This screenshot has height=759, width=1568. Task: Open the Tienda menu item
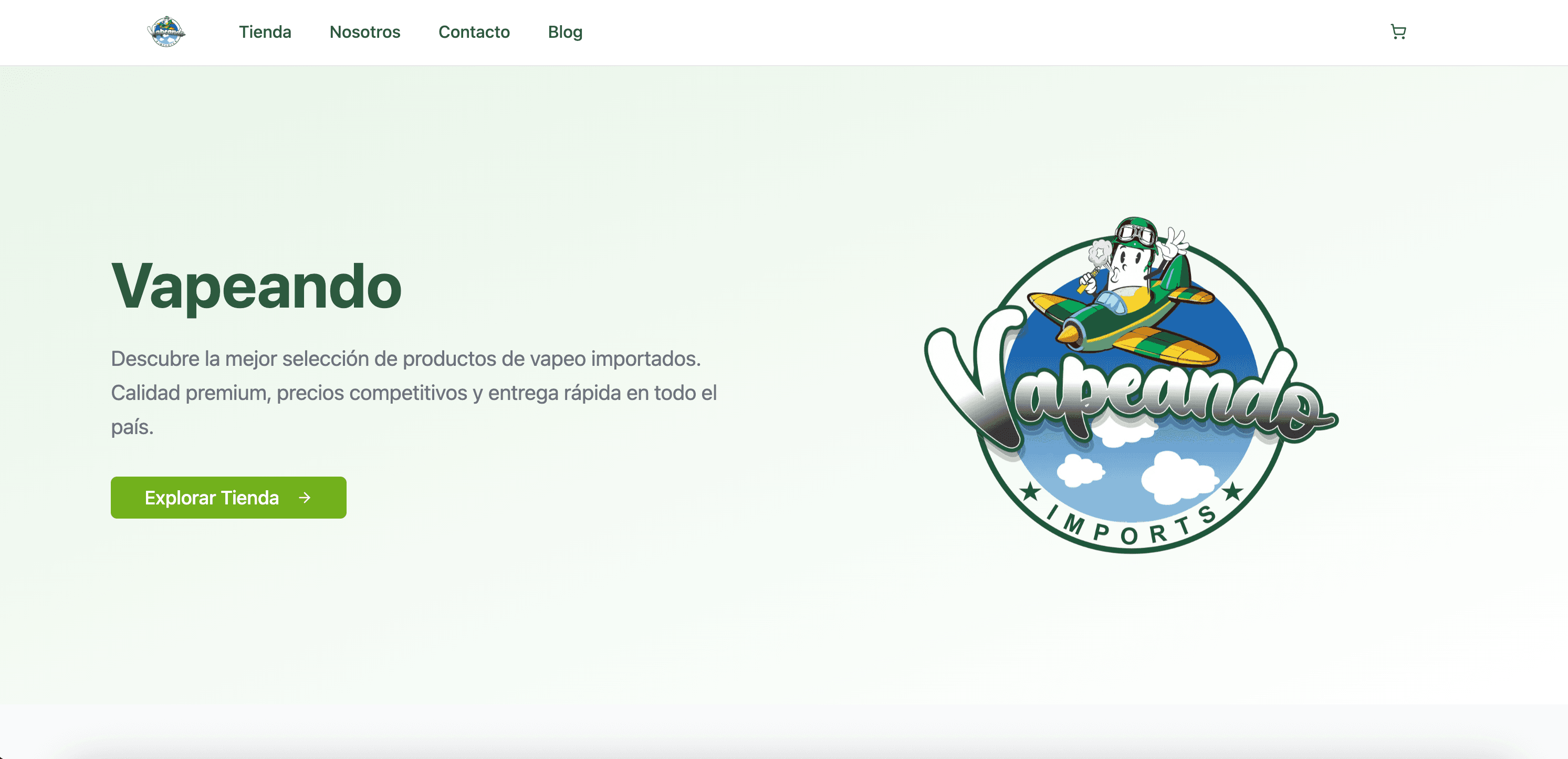tap(265, 31)
